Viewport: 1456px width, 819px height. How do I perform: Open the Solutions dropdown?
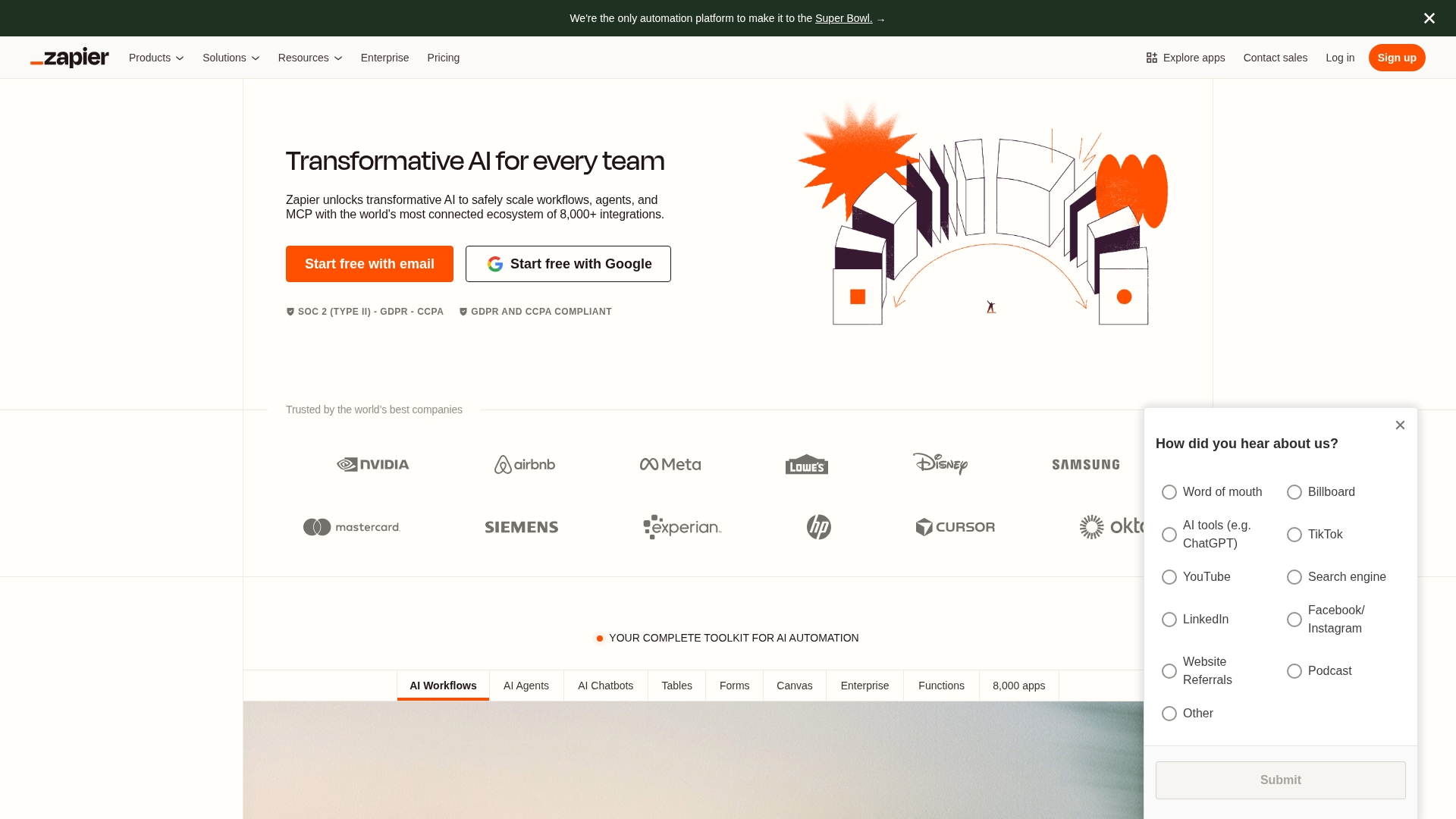231,58
